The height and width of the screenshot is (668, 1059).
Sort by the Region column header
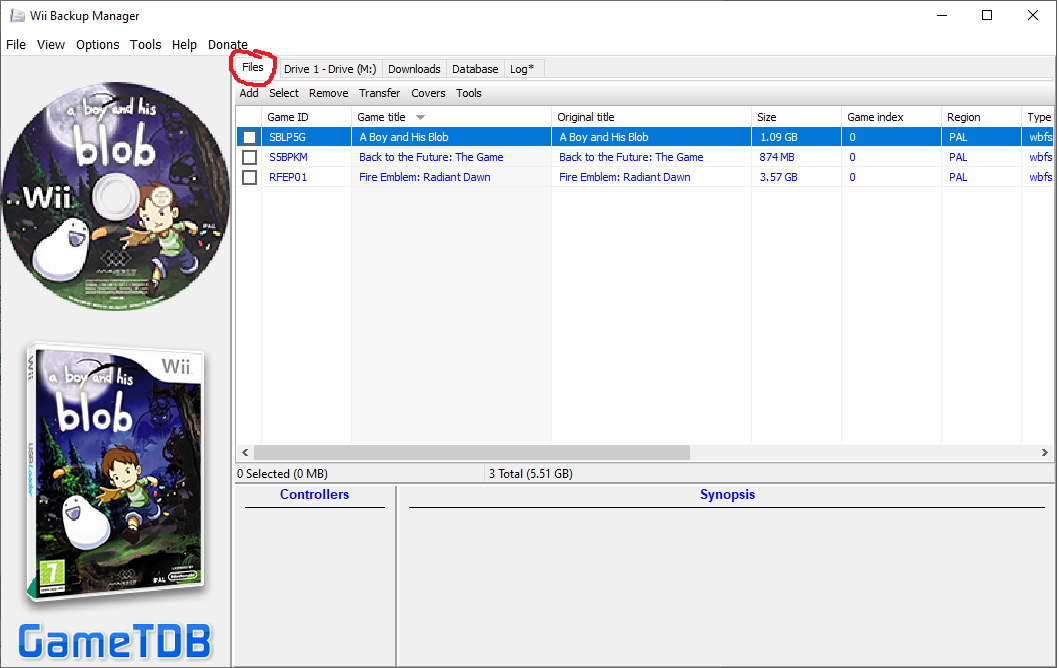pos(981,117)
